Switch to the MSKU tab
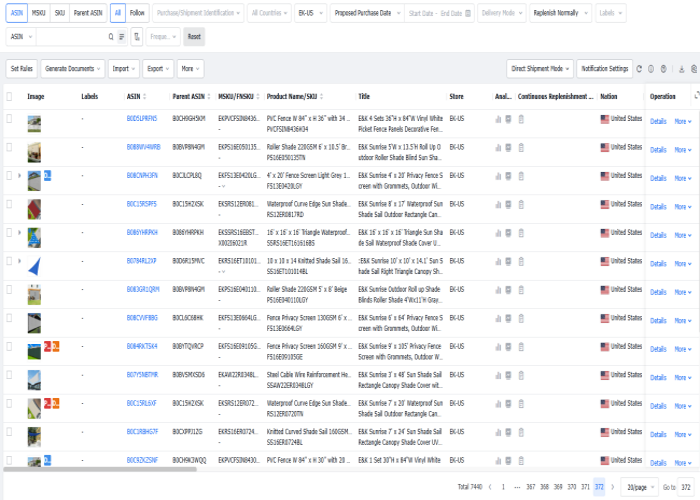The width and height of the screenshot is (700, 500). click(38, 13)
